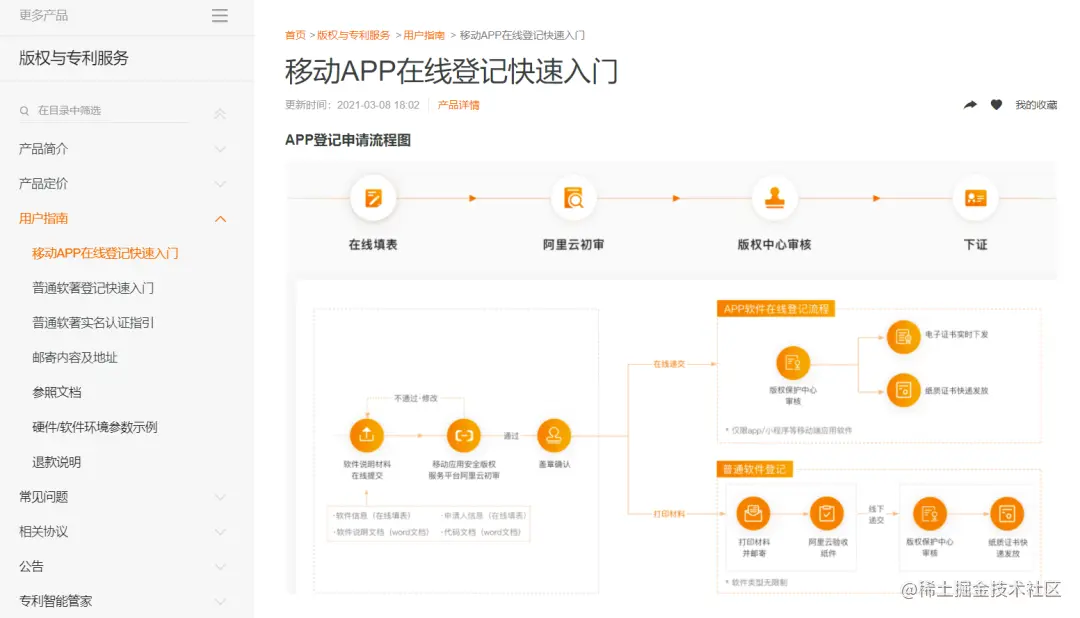Screen dimensions: 1080x618
Task: Select the 公告 menu label
Action: click(31, 566)
